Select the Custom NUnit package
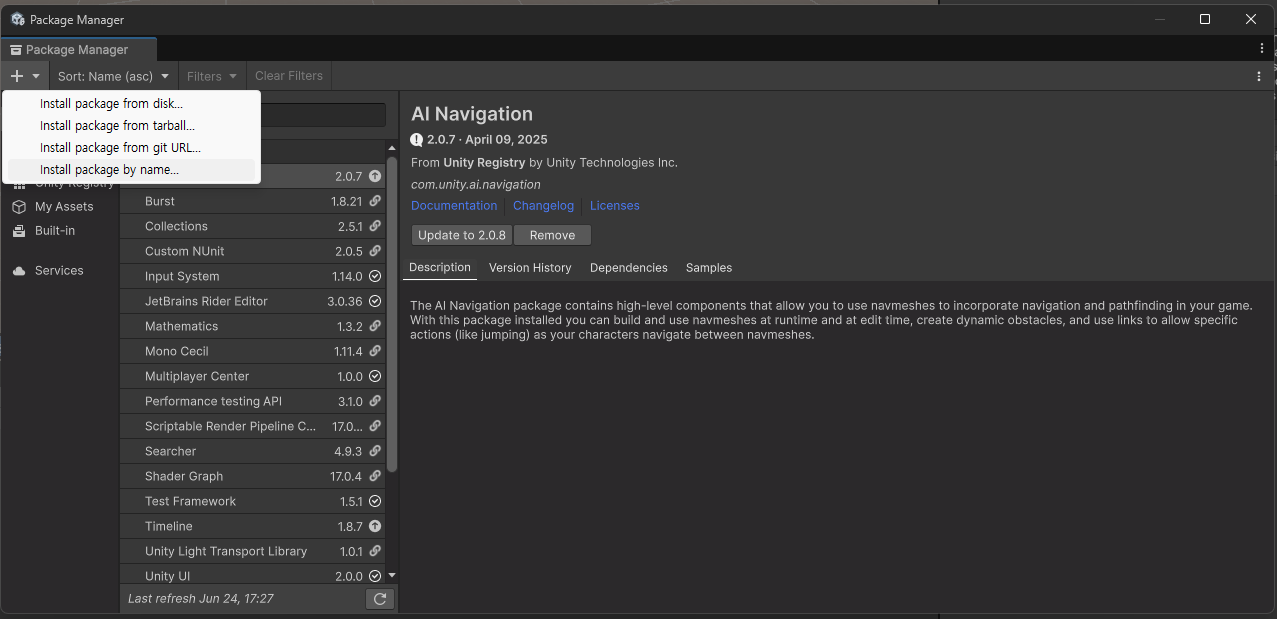The image size is (1277, 619). pyautogui.click(x=251, y=251)
